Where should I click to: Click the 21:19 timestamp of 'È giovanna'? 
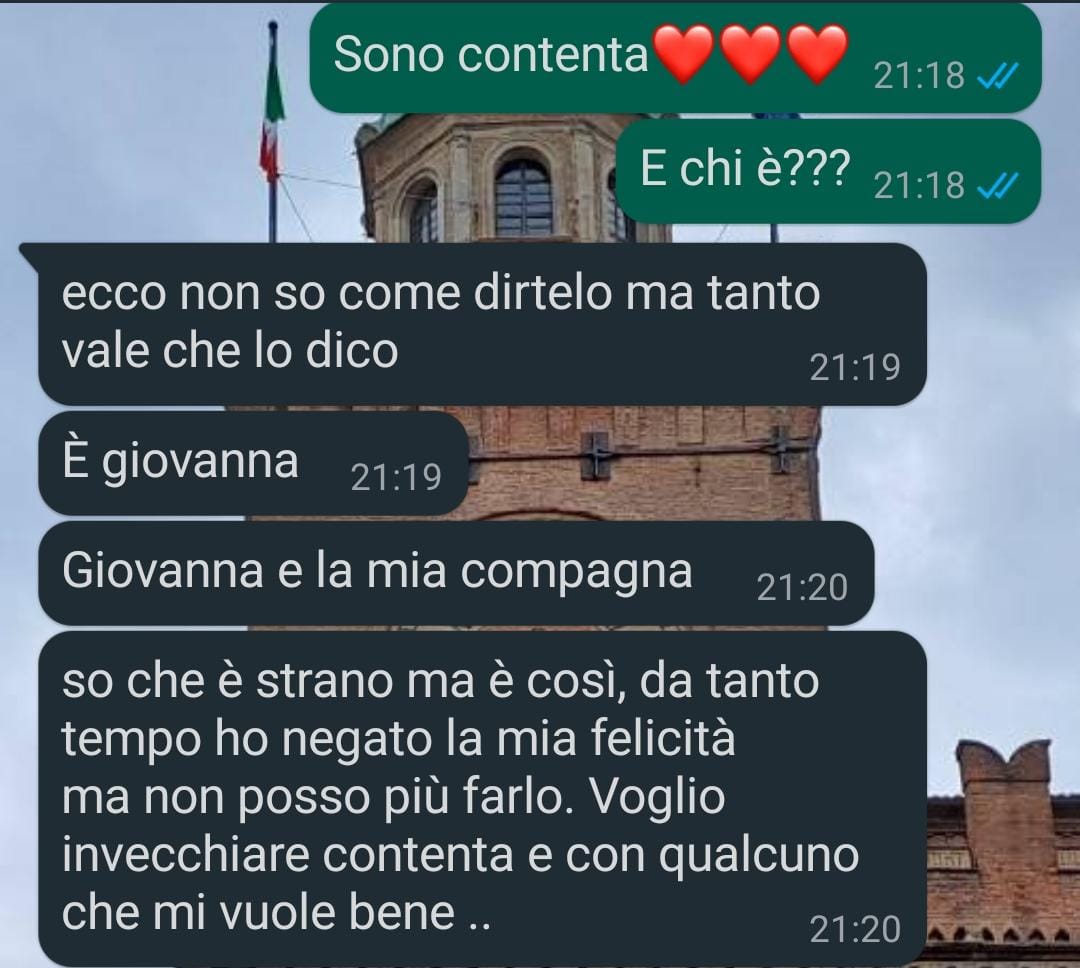(396, 477)
